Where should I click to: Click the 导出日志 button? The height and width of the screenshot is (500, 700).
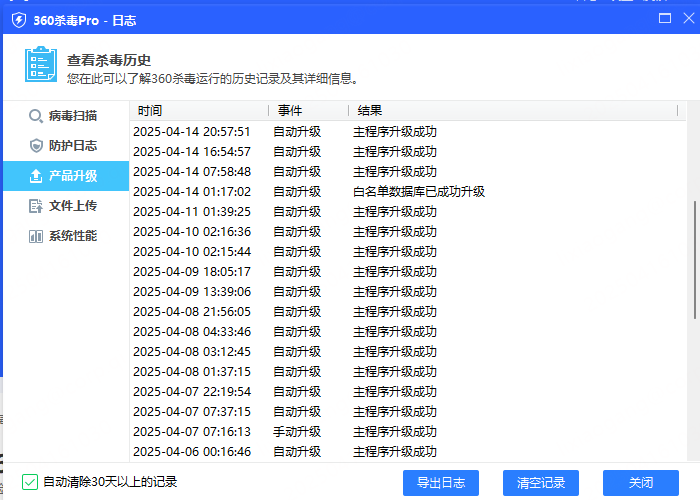click(441, 483)
